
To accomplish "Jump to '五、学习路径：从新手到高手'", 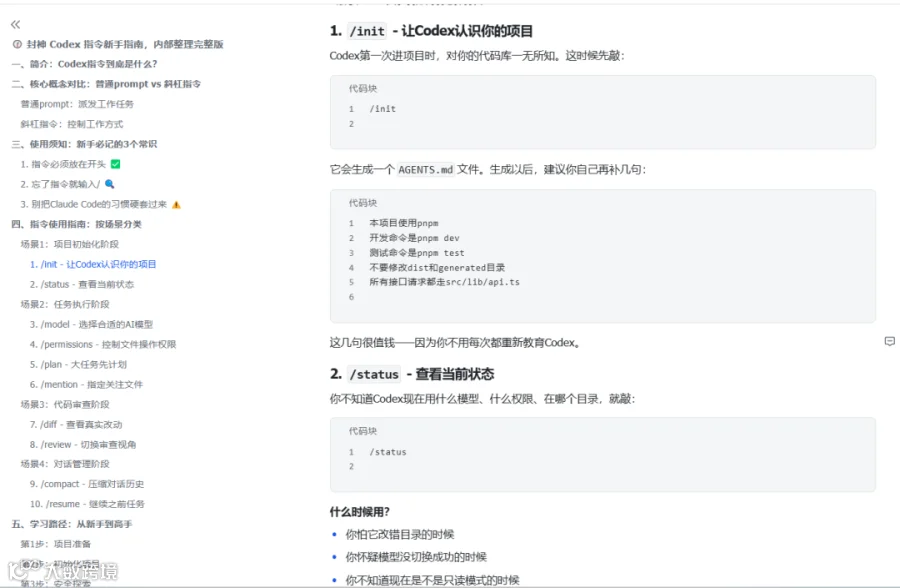I will 72,524.
